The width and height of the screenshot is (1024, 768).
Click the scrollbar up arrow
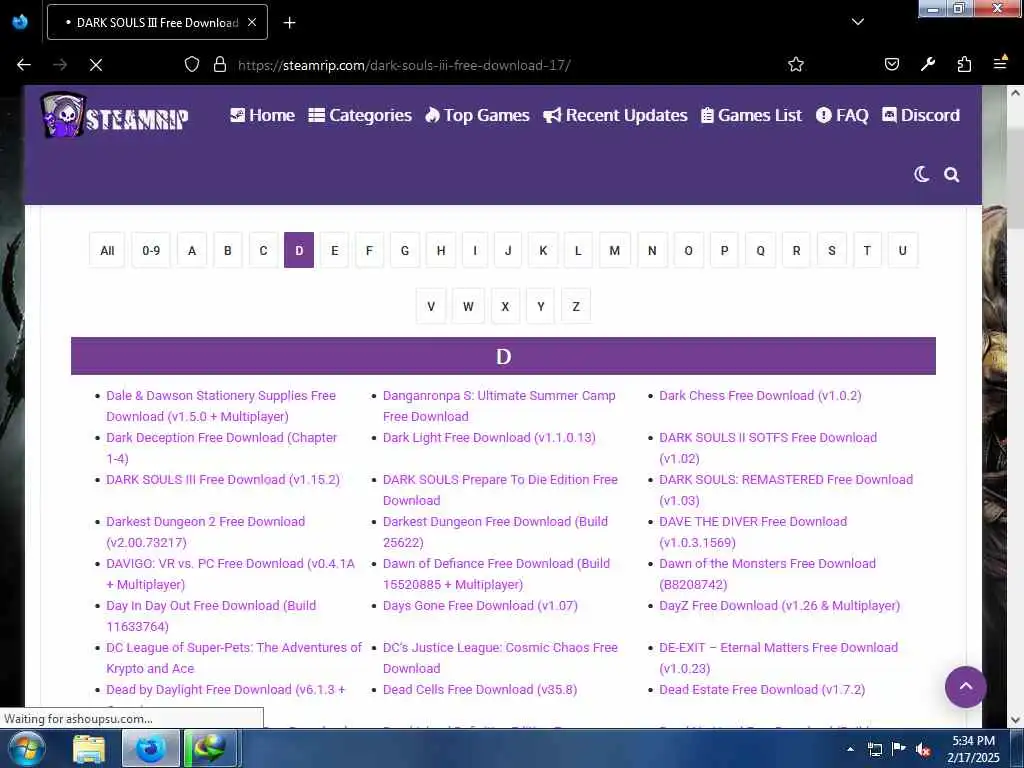(1015, 93)
